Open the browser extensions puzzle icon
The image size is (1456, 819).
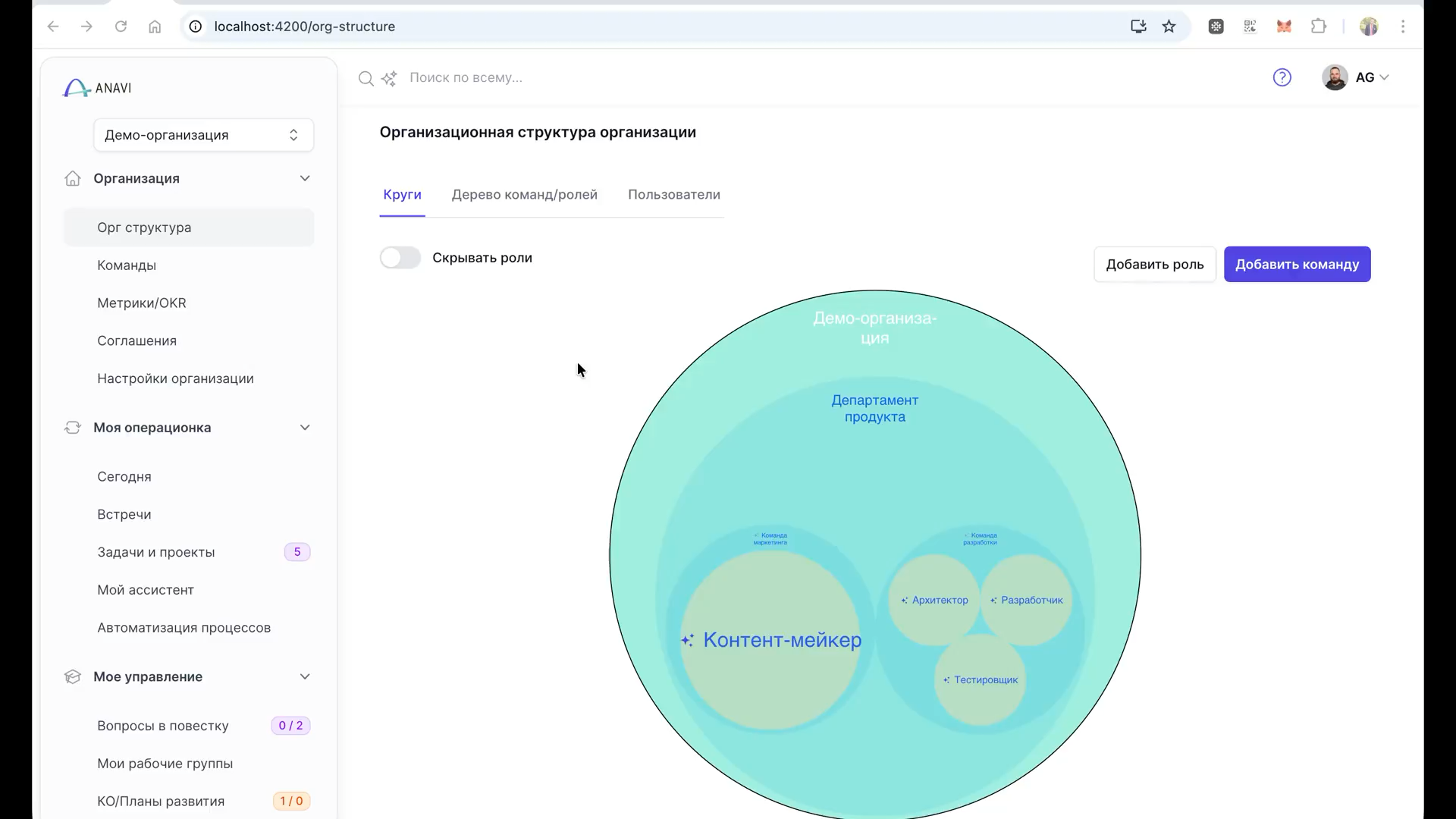pos(1318,27)
